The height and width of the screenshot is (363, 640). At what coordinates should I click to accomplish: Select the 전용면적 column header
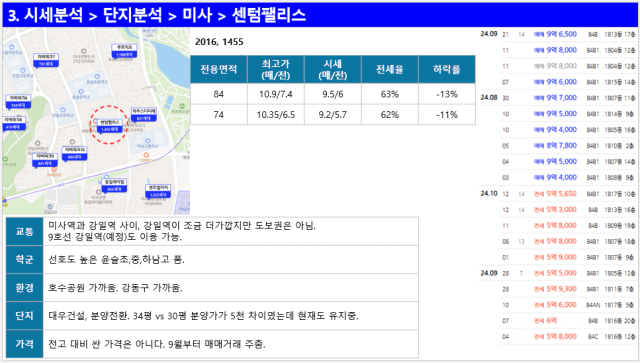219,69
